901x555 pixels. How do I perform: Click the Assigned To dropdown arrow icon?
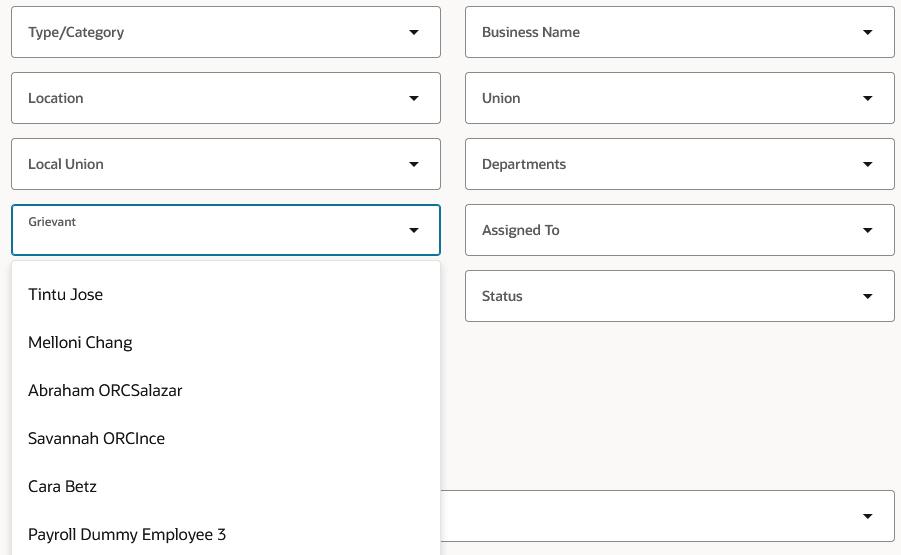coord(868,230)
